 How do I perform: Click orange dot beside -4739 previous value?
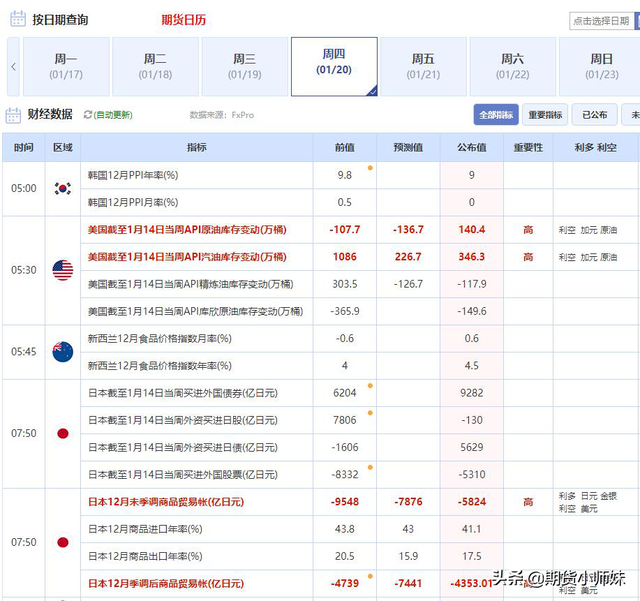click(370, 576)
